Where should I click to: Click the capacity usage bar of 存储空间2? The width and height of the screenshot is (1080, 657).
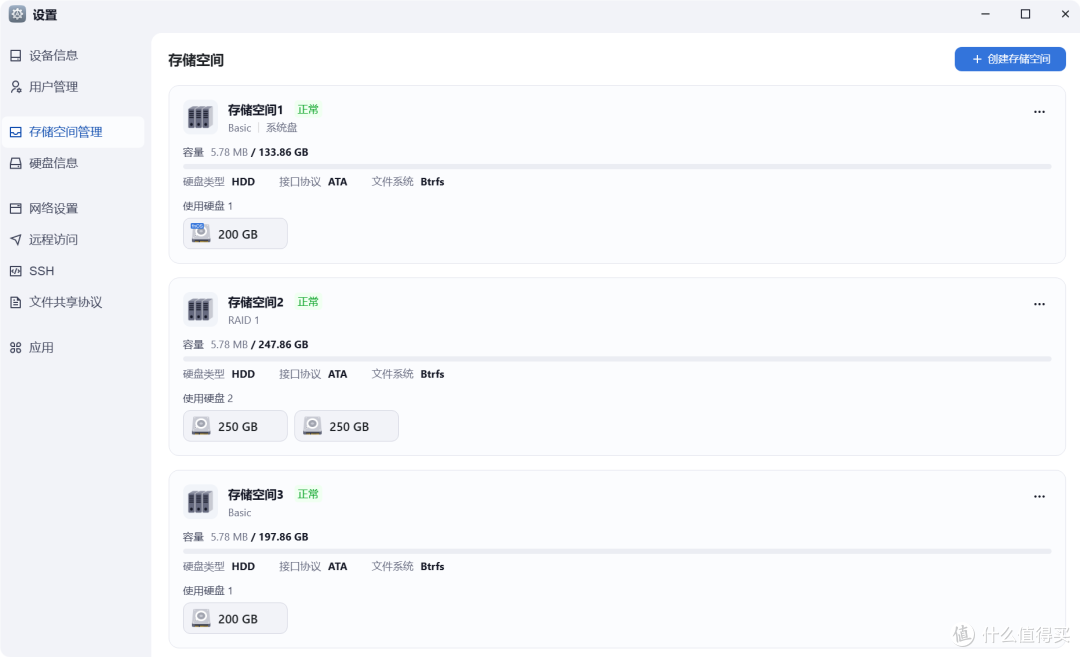617,358
